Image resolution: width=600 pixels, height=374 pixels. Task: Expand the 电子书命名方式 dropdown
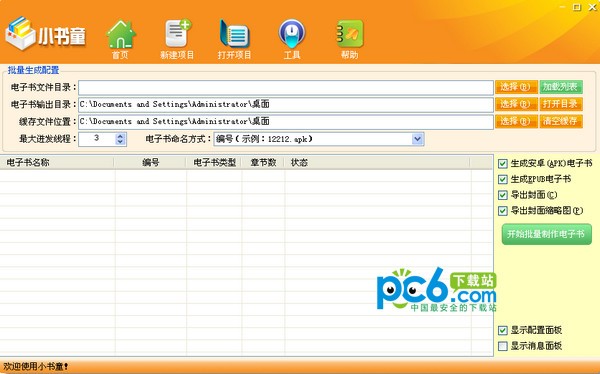click(417, 139)
